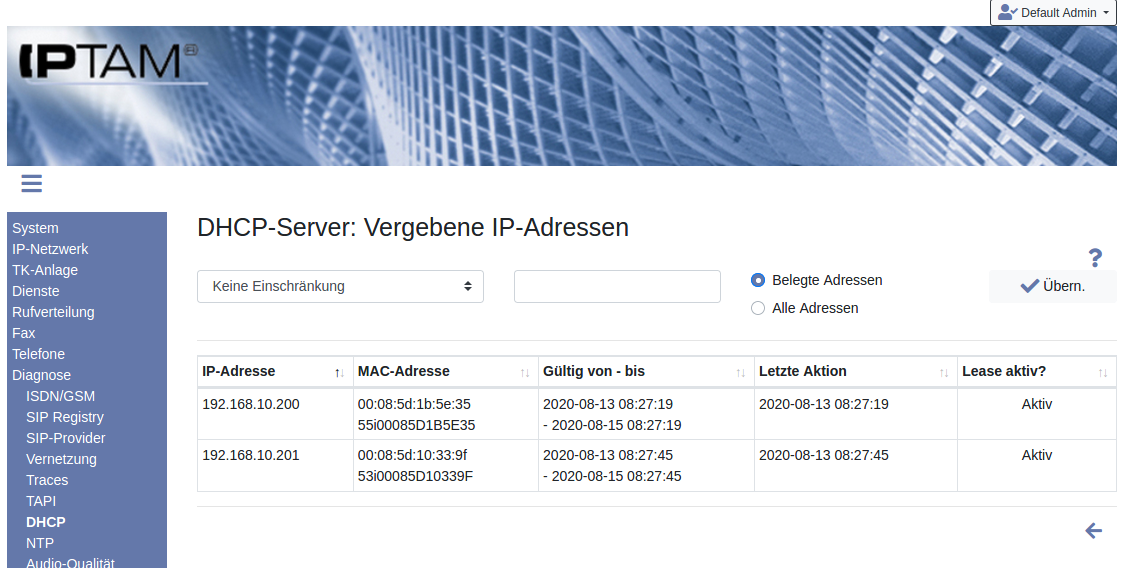Click the Übern. apply button
The height and width of the screenshot is (568, 1134).
1052,286
